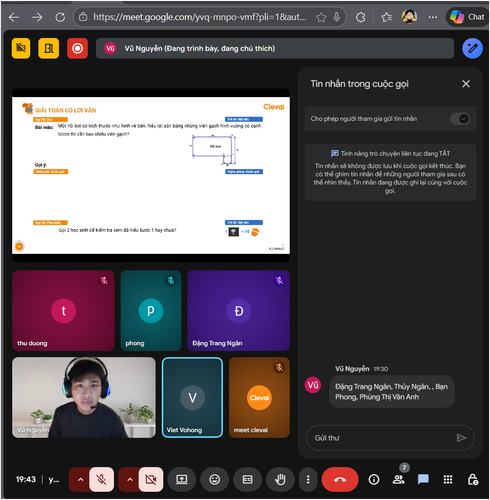Open Copilot Chat button
The width and height of the screenshot is (490, 500).
(x=467, y=17)
